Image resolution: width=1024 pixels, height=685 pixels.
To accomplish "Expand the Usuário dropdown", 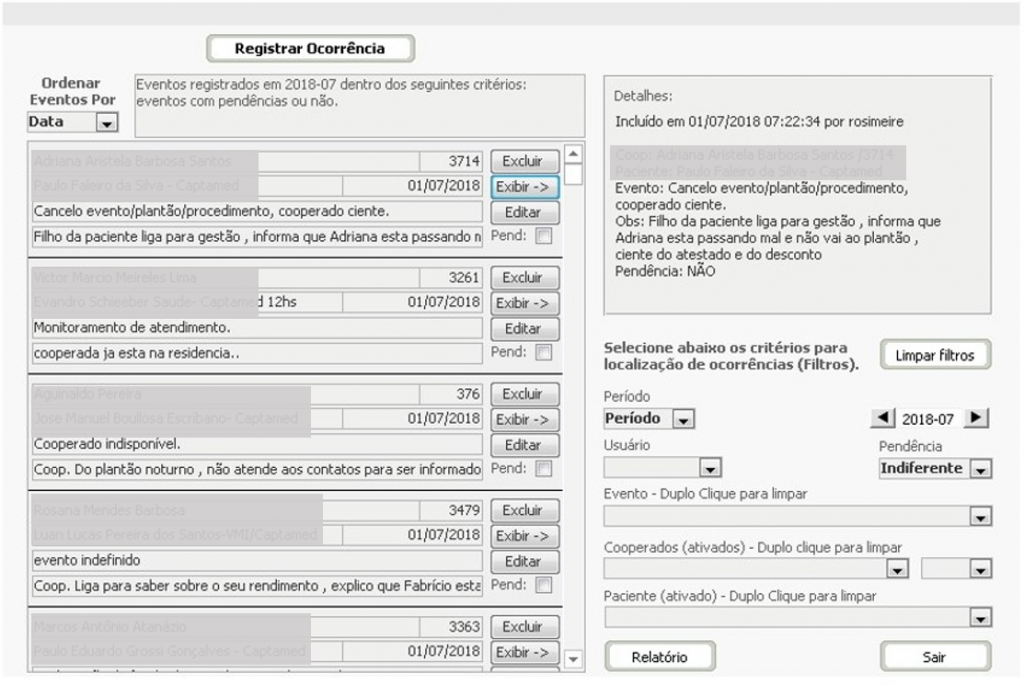I will click(710, 468).
